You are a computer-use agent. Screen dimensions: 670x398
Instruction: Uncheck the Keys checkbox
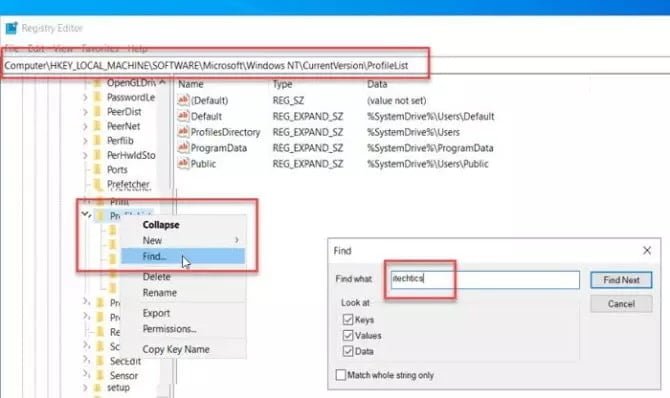348,320
